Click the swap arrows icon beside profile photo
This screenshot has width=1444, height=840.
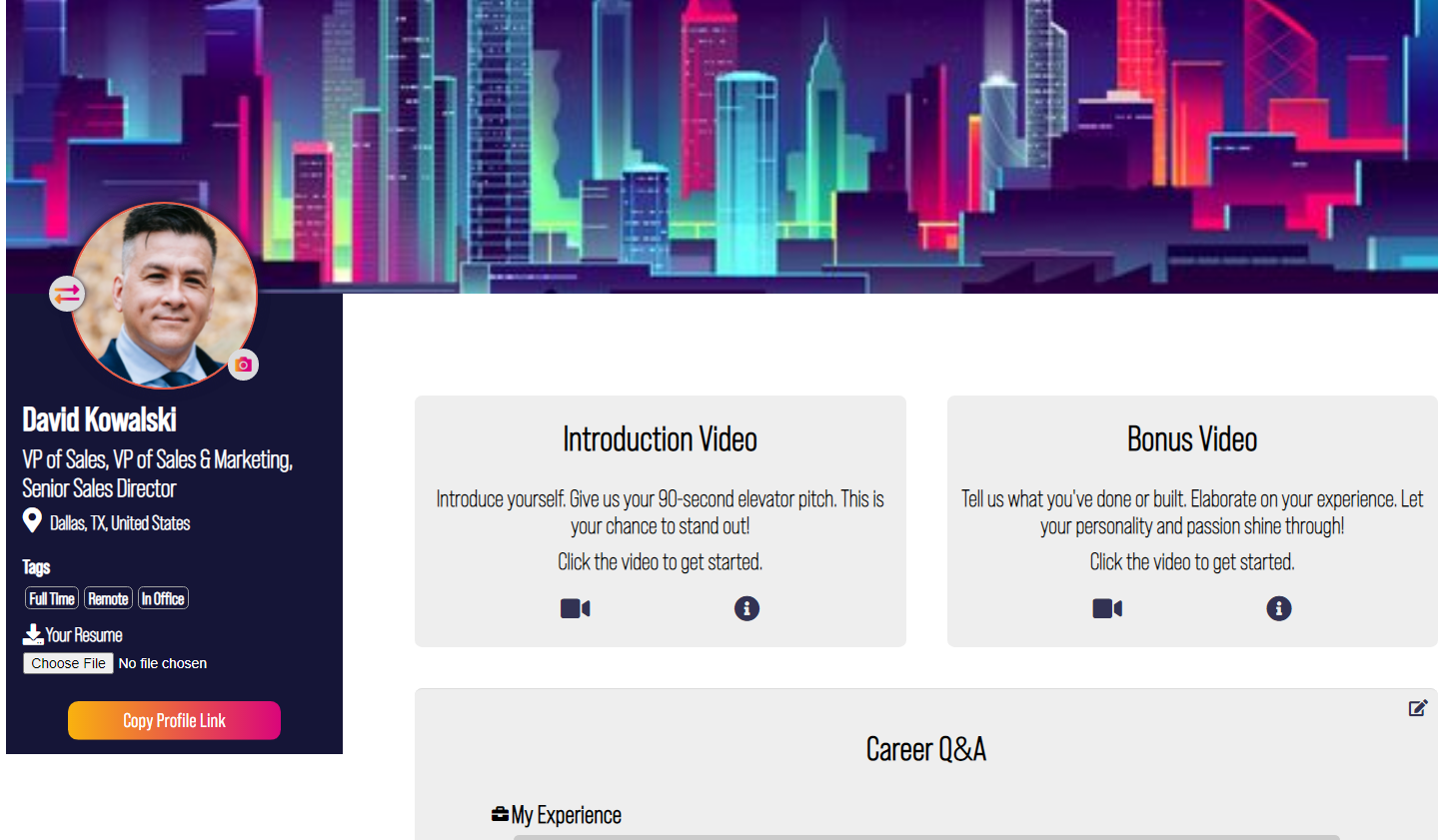point(67,294)
